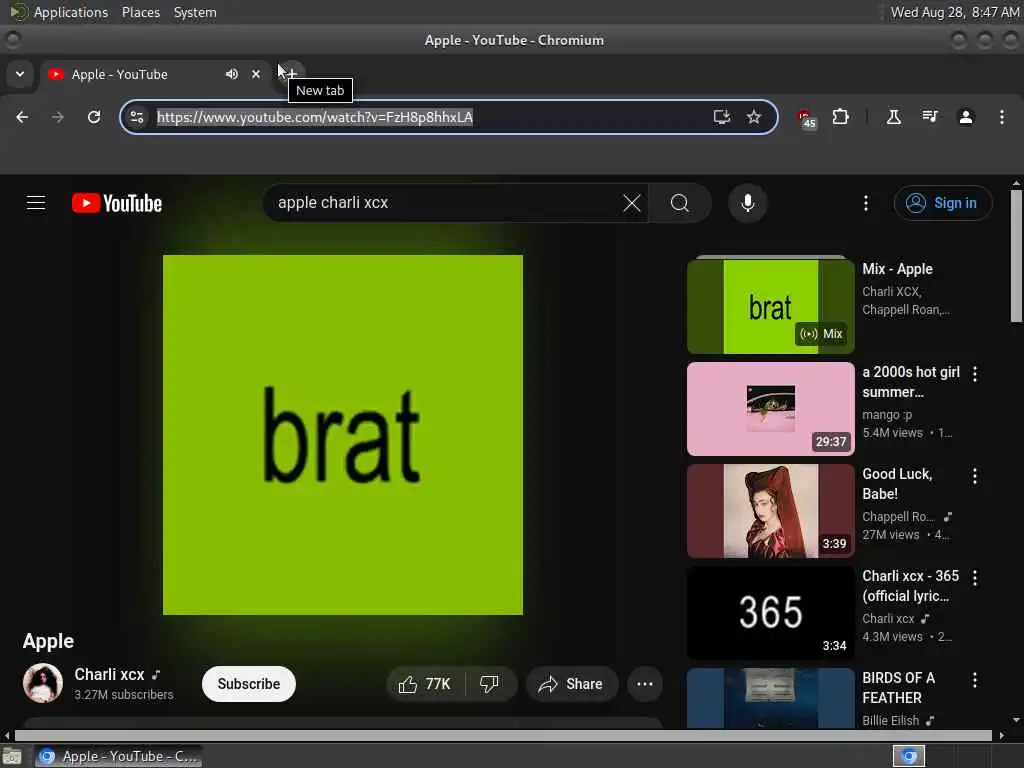Open Charli xcx channel name link
The image size is (1024, 768).
point(109,674)
